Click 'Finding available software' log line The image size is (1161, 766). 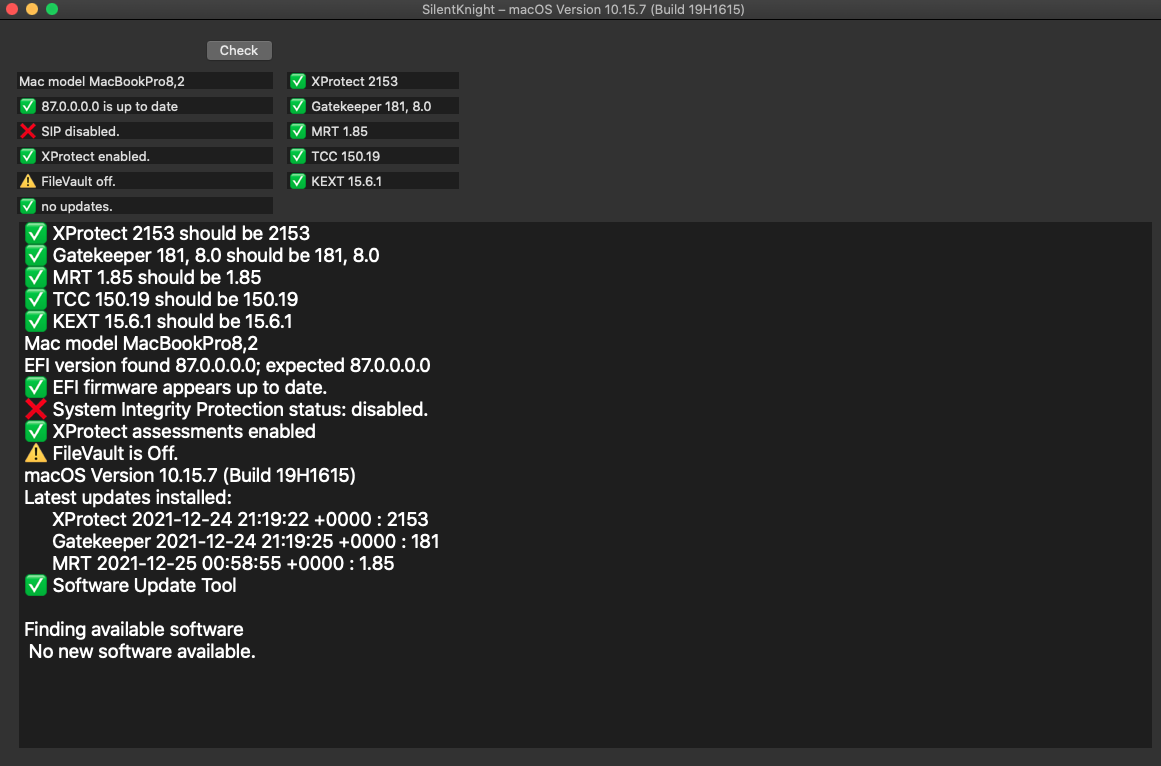134,629
